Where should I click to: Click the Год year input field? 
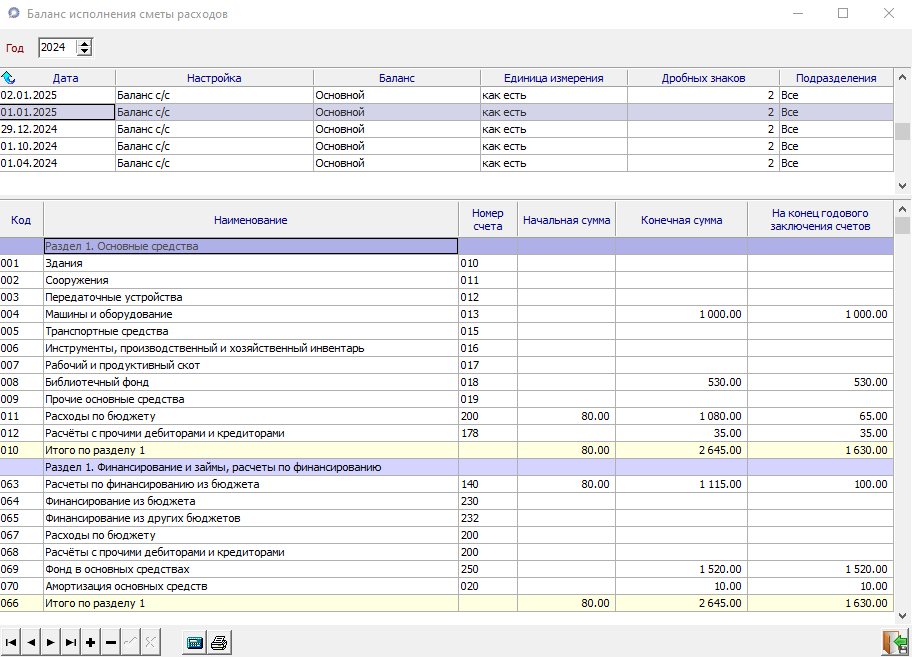(56, 48)
